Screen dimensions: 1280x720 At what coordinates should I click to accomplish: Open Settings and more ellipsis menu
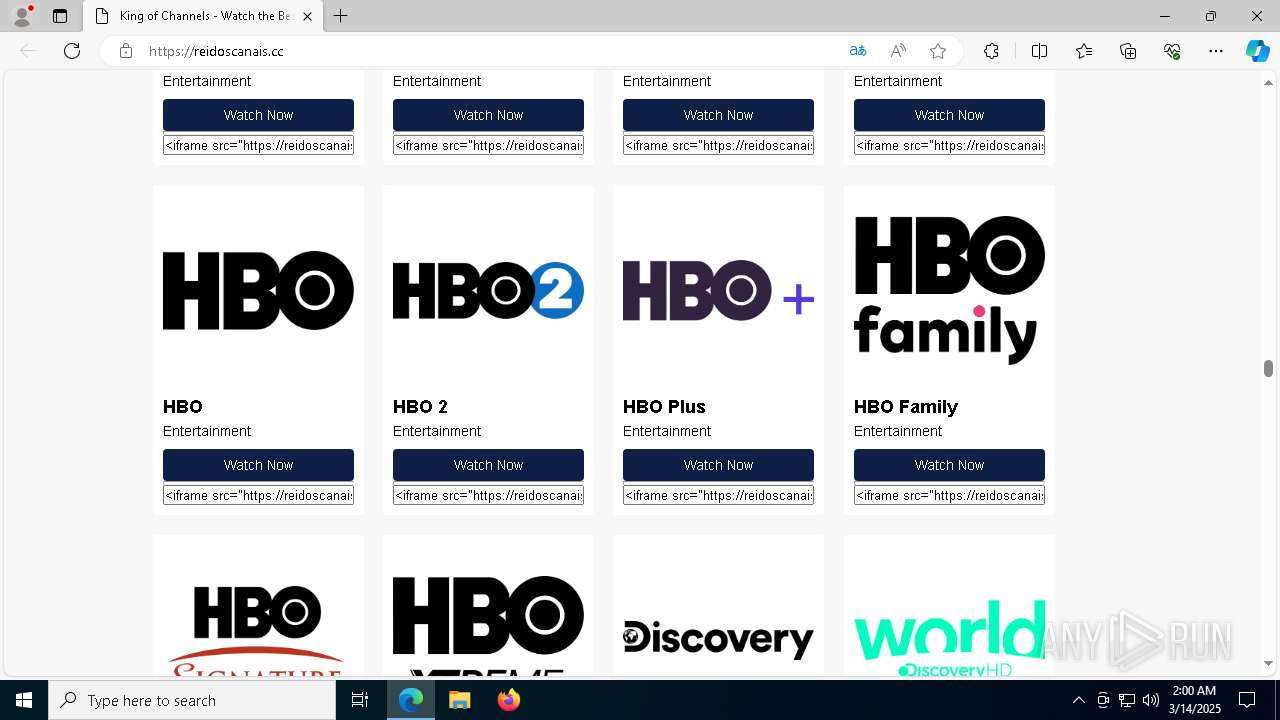pos(1216,51)
